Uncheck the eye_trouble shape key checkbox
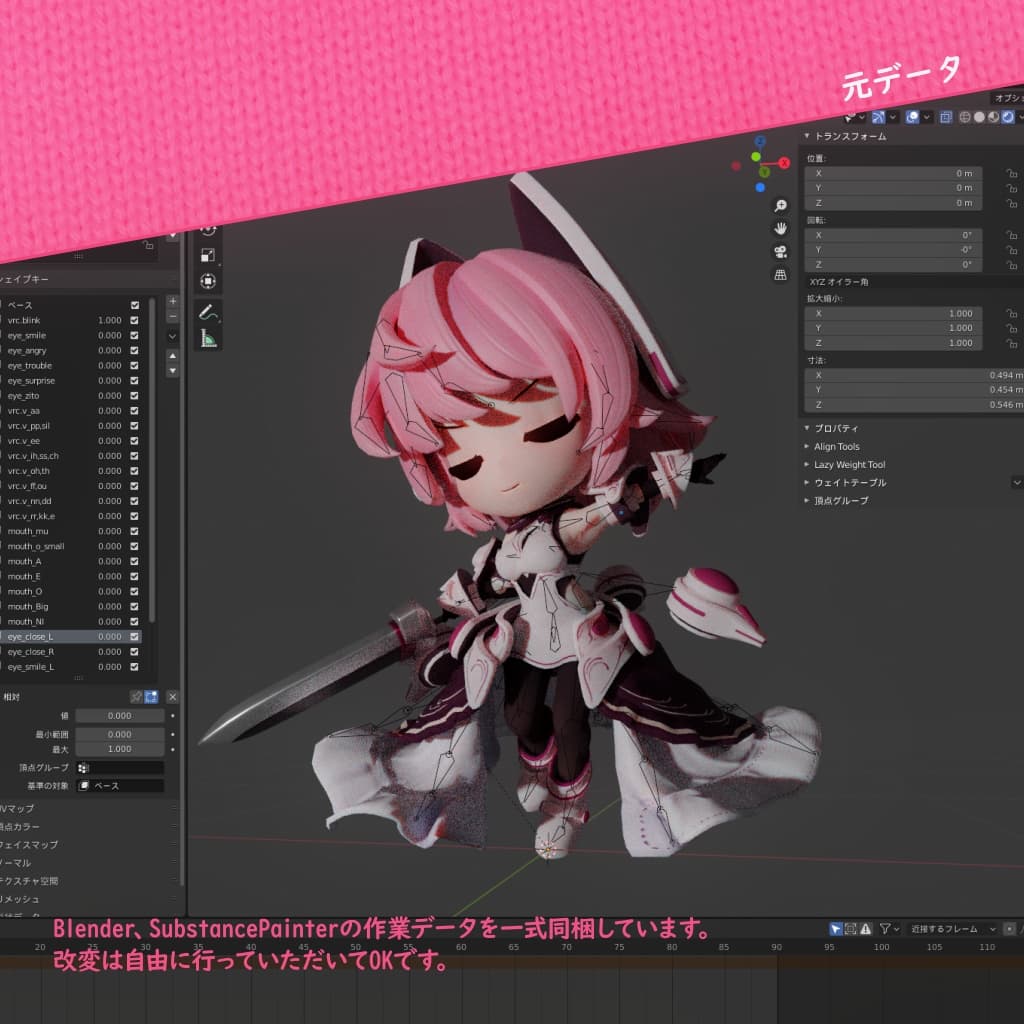The image size is (1024, 1024). coord(135,365)
